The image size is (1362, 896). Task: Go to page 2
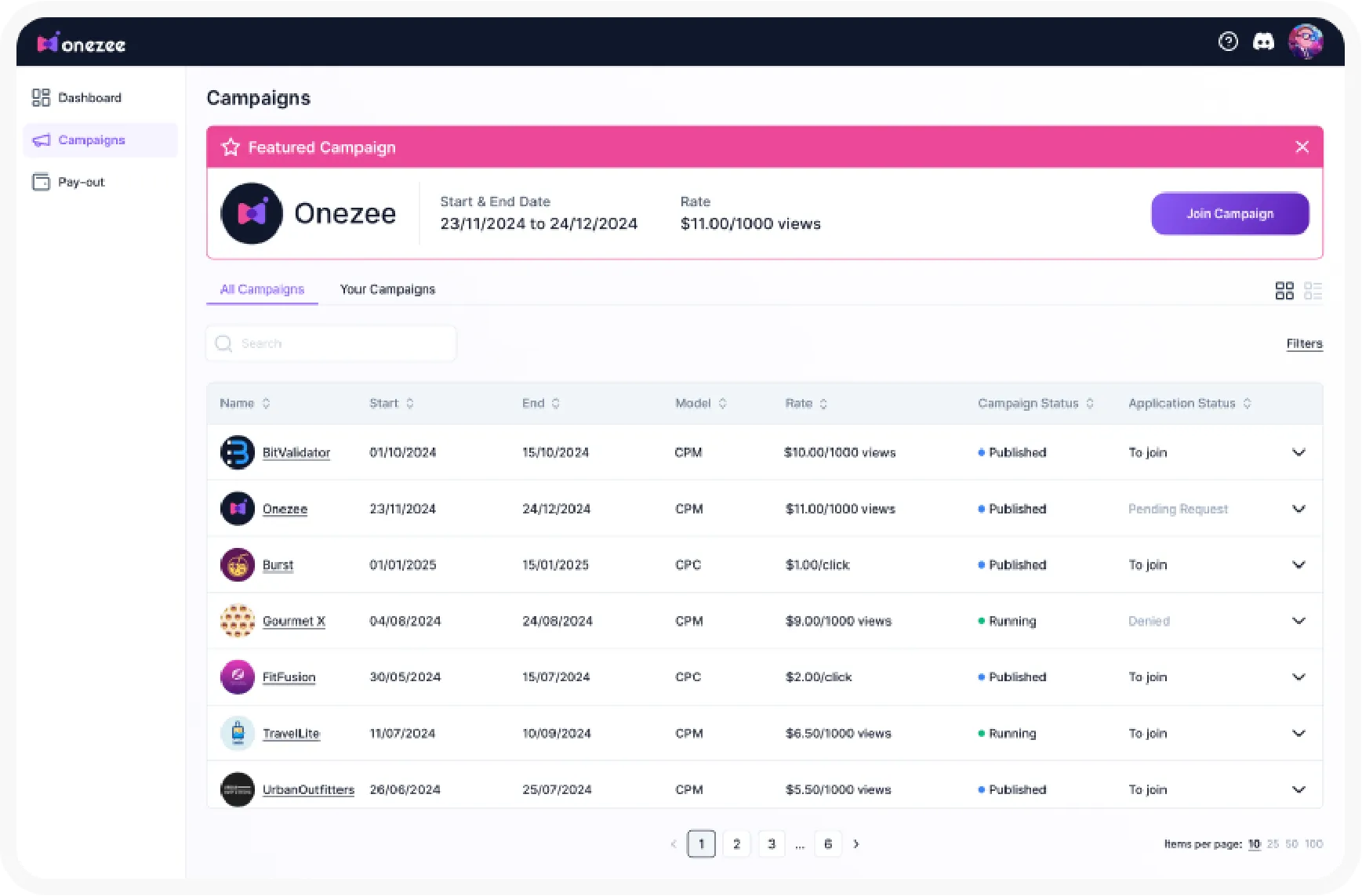point(736,844)
